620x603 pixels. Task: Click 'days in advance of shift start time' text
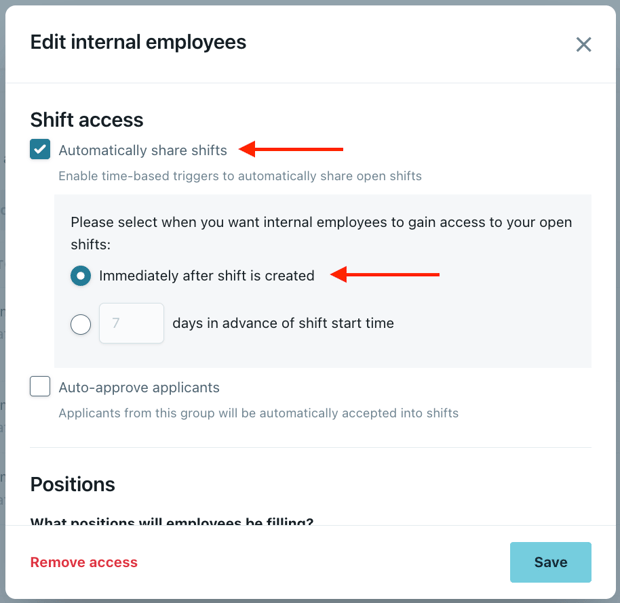tap(283, 324)
